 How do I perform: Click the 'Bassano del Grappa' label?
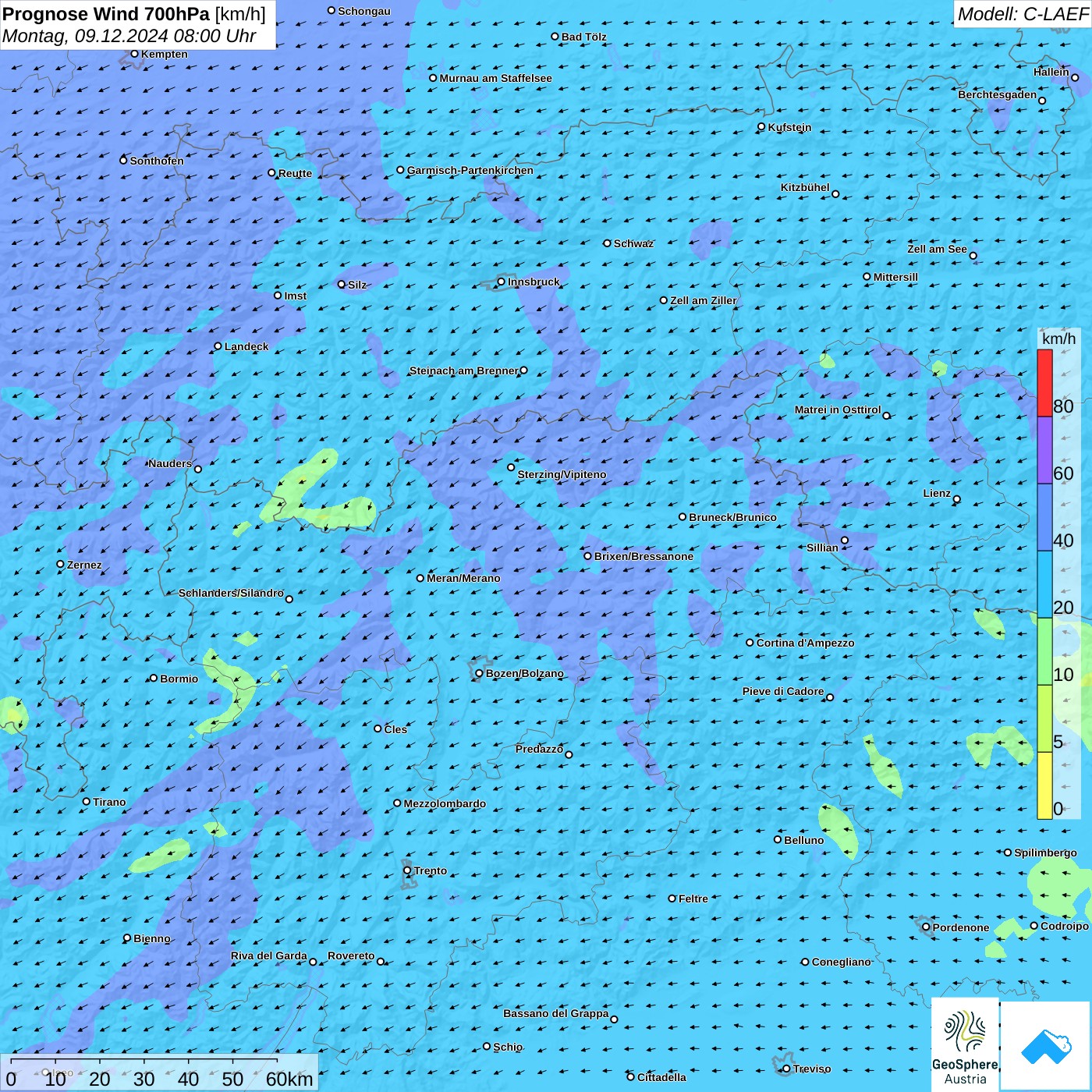pos(555,1013)
